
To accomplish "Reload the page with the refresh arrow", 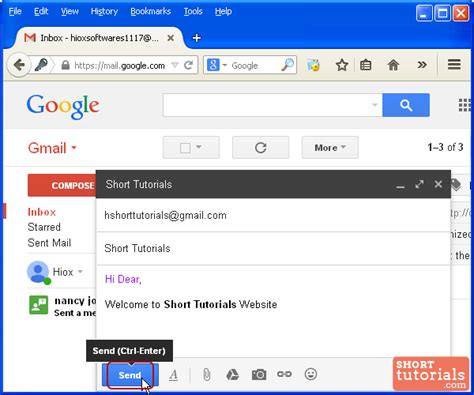I will pos(188,65).
